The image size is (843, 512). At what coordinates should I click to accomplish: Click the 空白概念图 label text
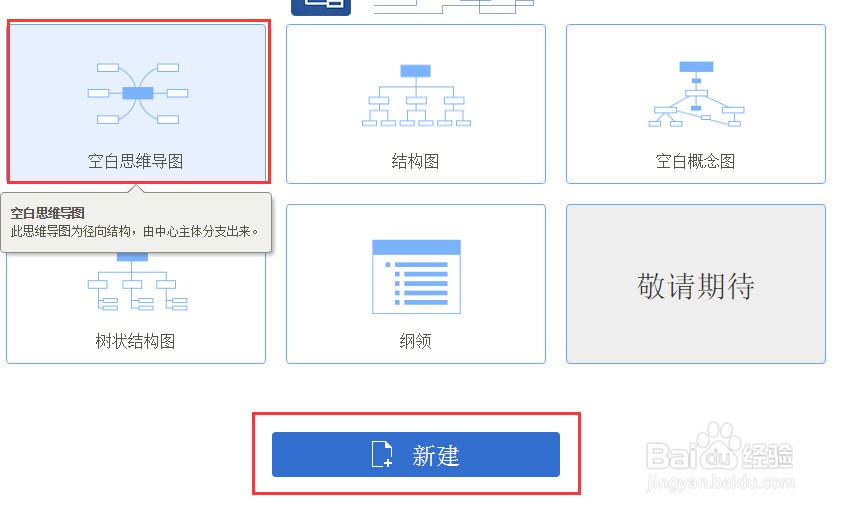click(x=695, y=161)
